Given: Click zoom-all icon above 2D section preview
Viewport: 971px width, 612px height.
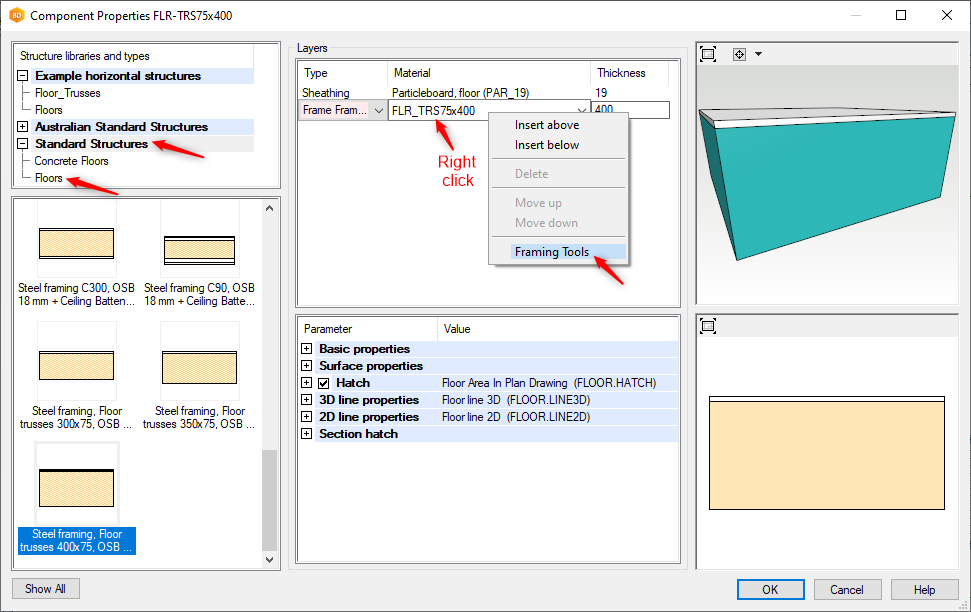Looking at the screenshot, I should (708, 326).
